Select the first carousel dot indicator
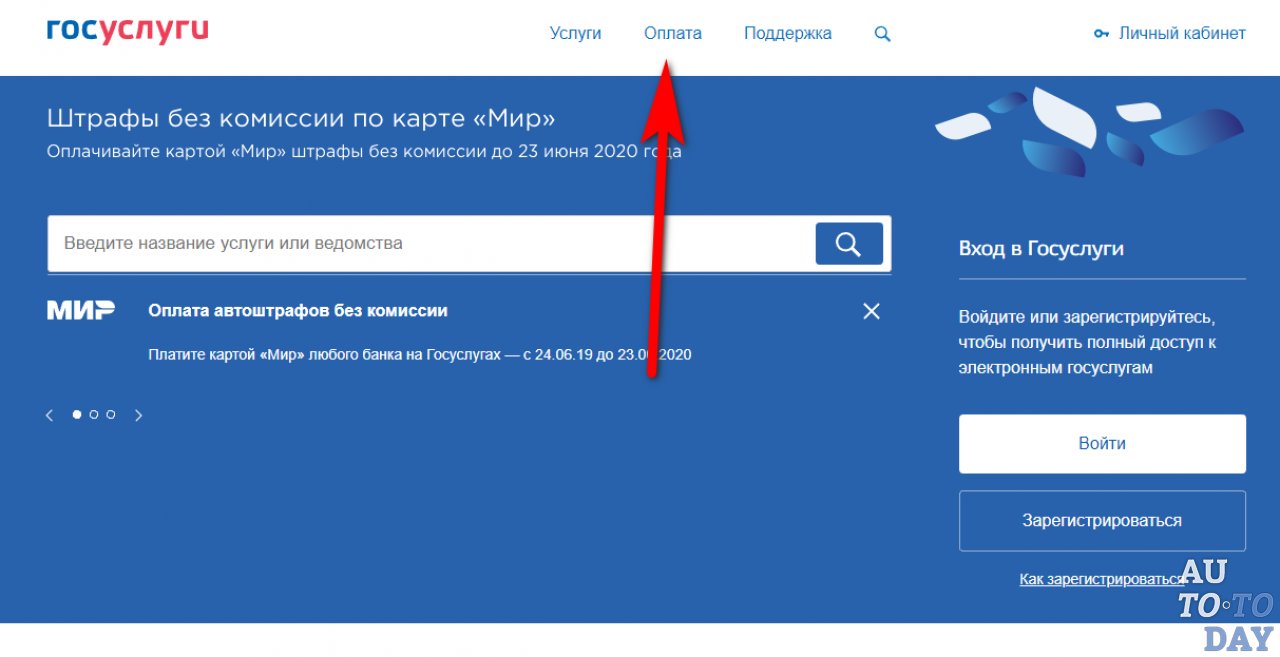 point(76,414)
